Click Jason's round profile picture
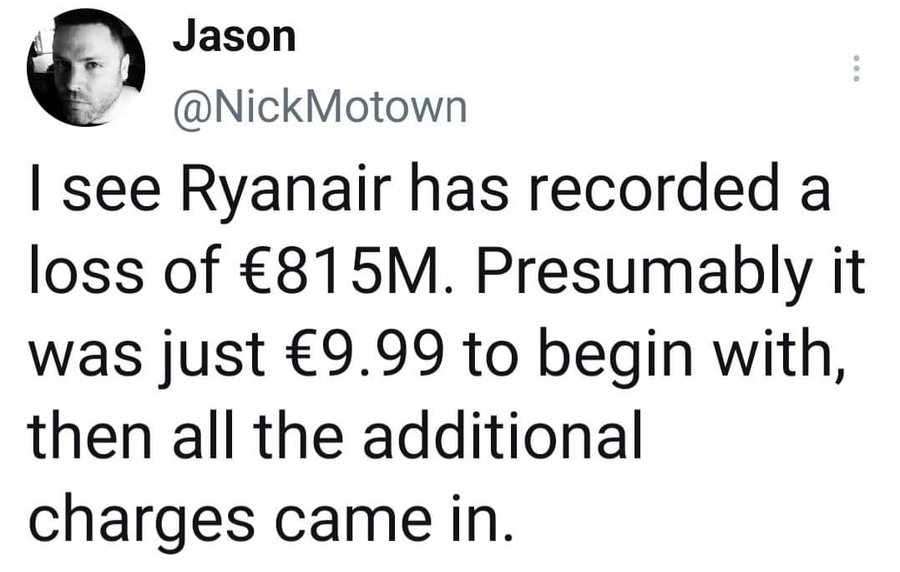900x572 pixels. pyautogui.click(x=86, y=67)
